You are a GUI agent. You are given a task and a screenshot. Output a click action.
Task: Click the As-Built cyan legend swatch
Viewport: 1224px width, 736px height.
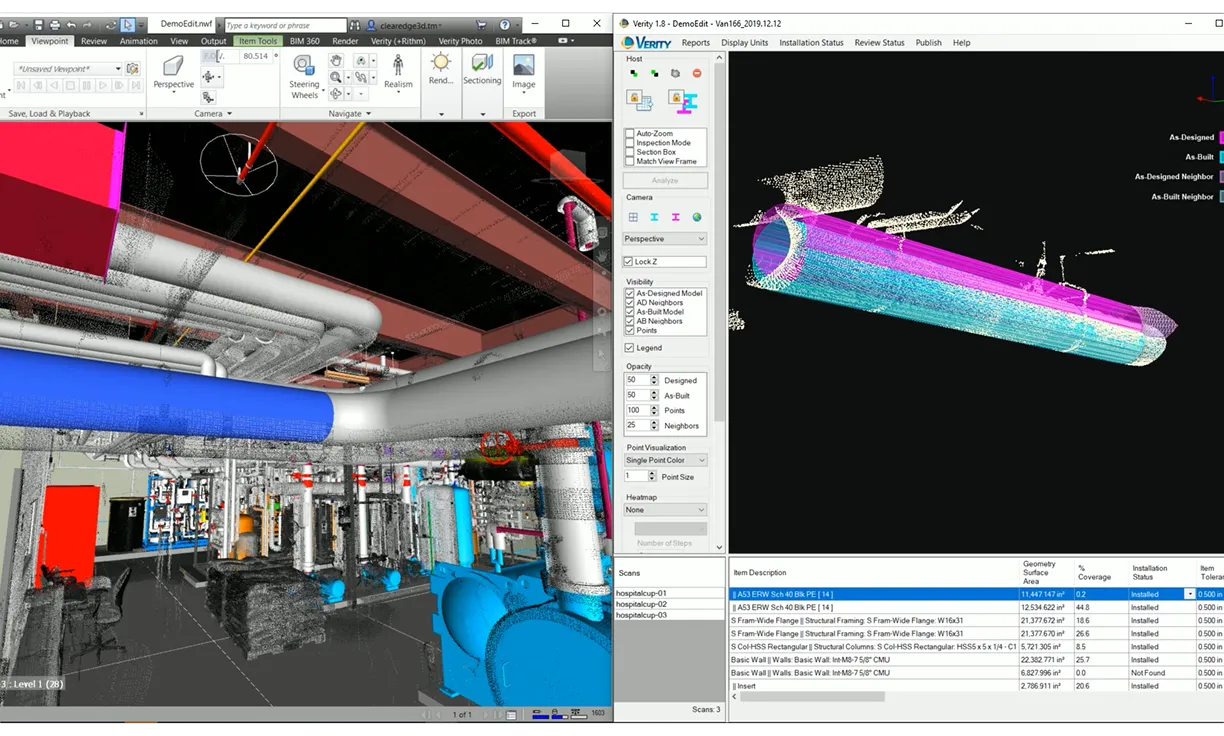pos(1221,157)
